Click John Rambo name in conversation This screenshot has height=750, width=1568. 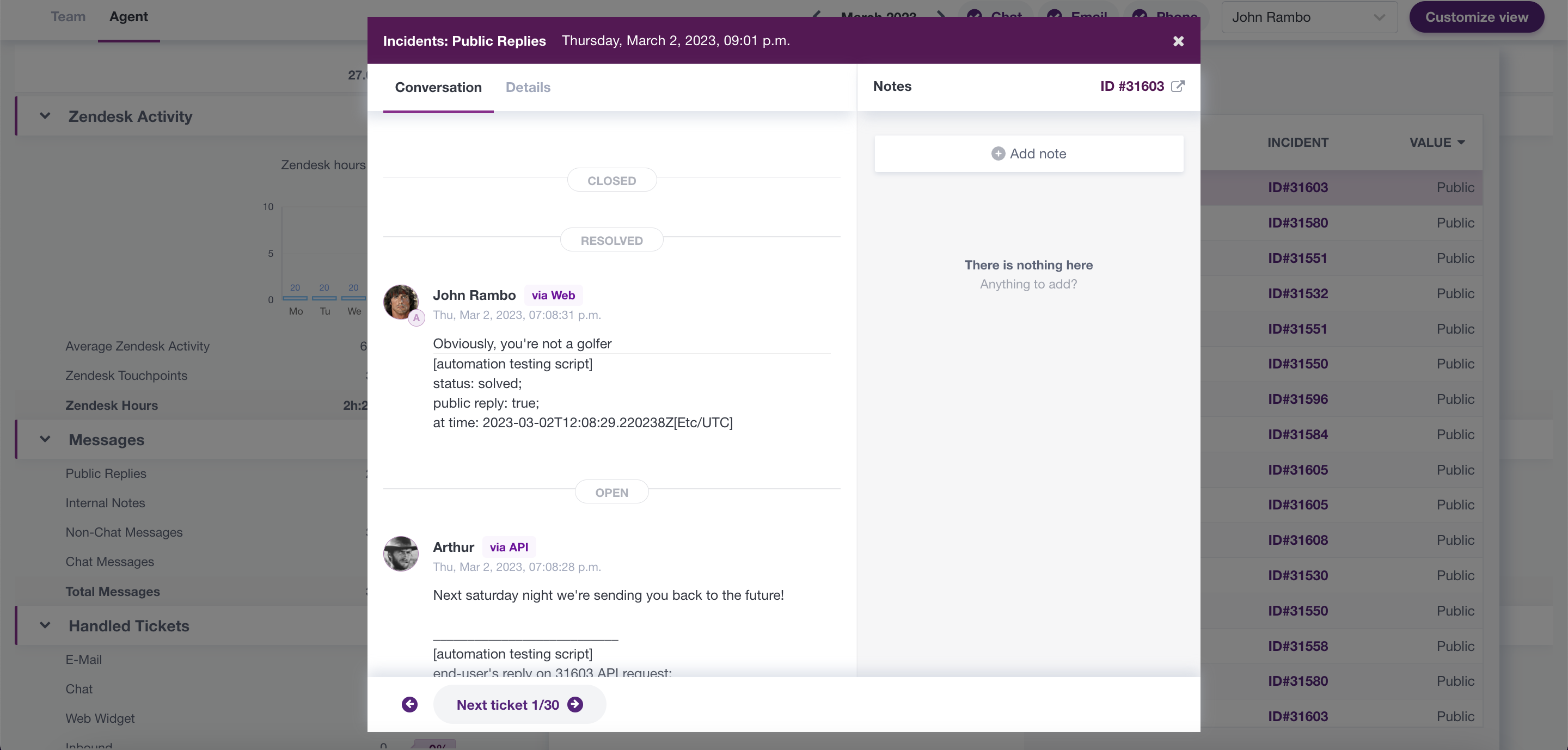click(x=474, y=296)
